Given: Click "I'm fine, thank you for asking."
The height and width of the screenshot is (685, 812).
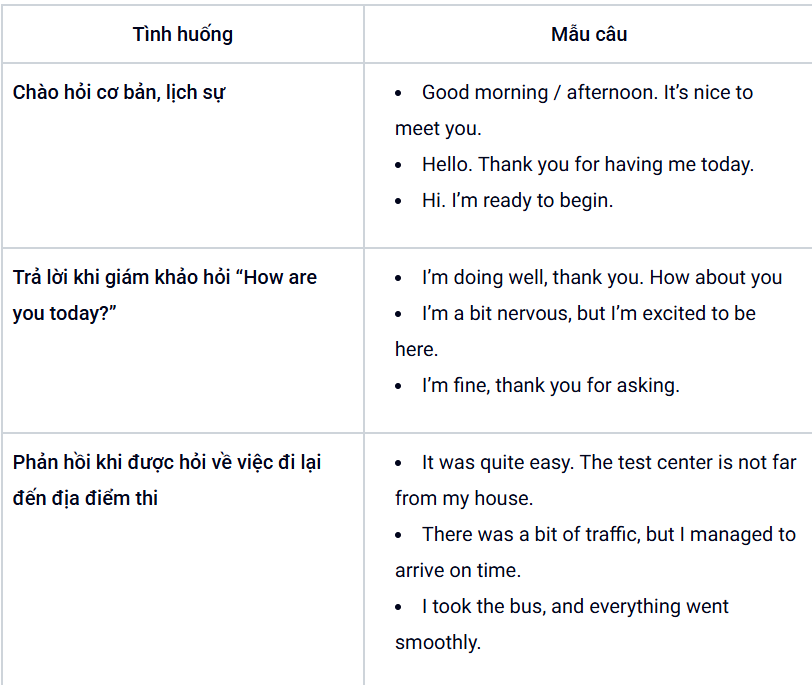Looking at the screenshot, I should (x=550, y=385).
